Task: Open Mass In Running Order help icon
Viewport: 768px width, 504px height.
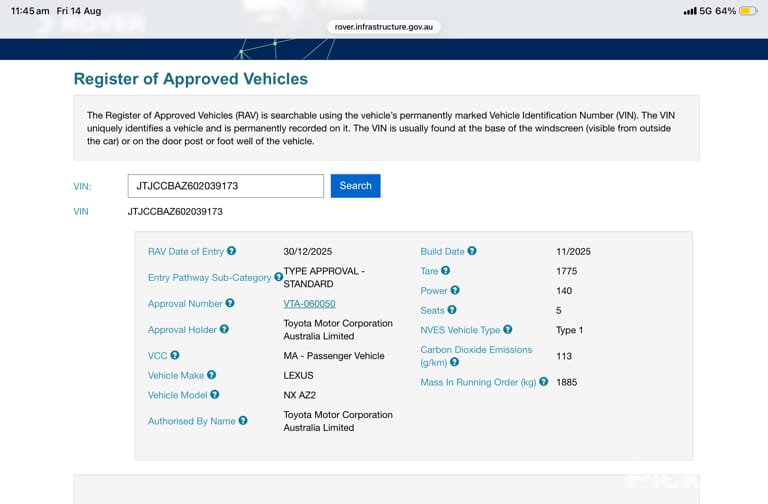Action: pos(544,382)
